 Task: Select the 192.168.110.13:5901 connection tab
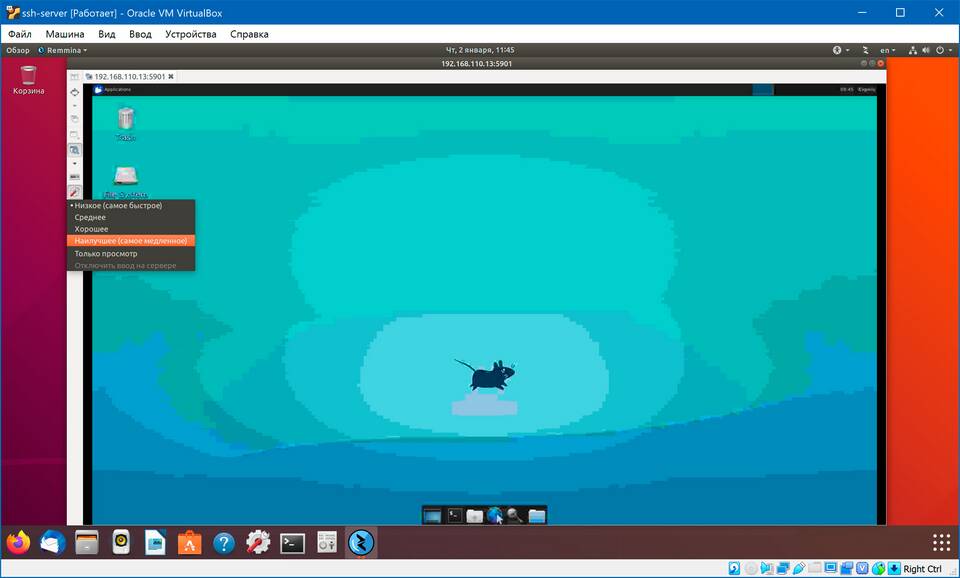click(129, 77)
